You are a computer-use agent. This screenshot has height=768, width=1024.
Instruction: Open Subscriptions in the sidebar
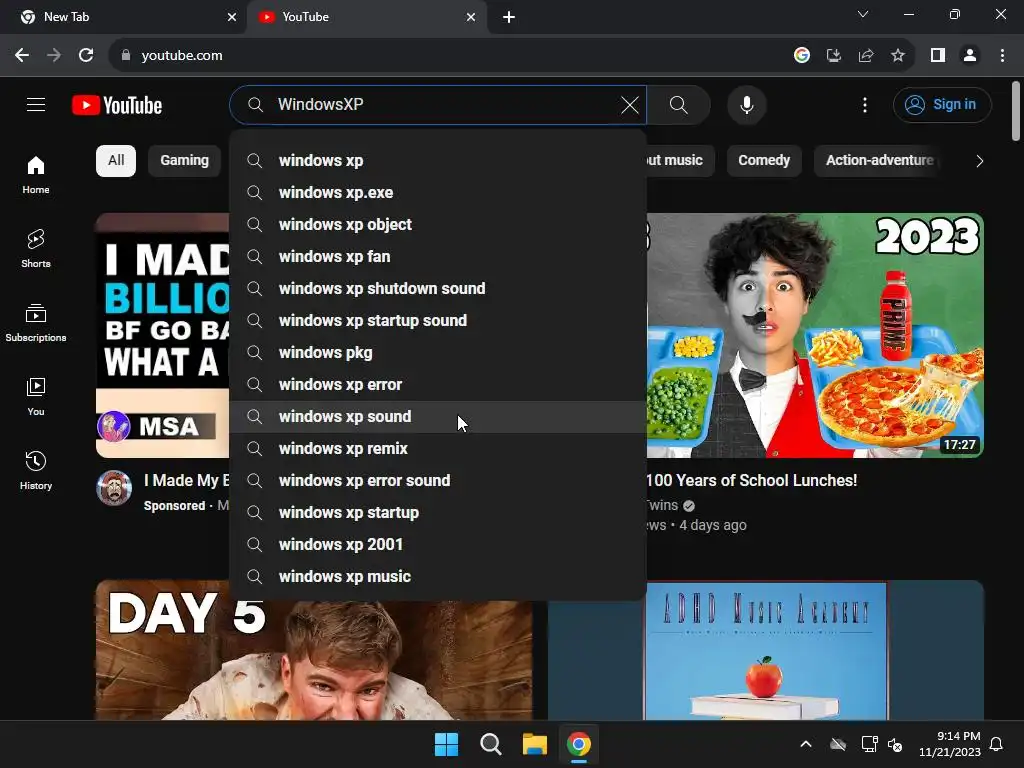[36, 323]
